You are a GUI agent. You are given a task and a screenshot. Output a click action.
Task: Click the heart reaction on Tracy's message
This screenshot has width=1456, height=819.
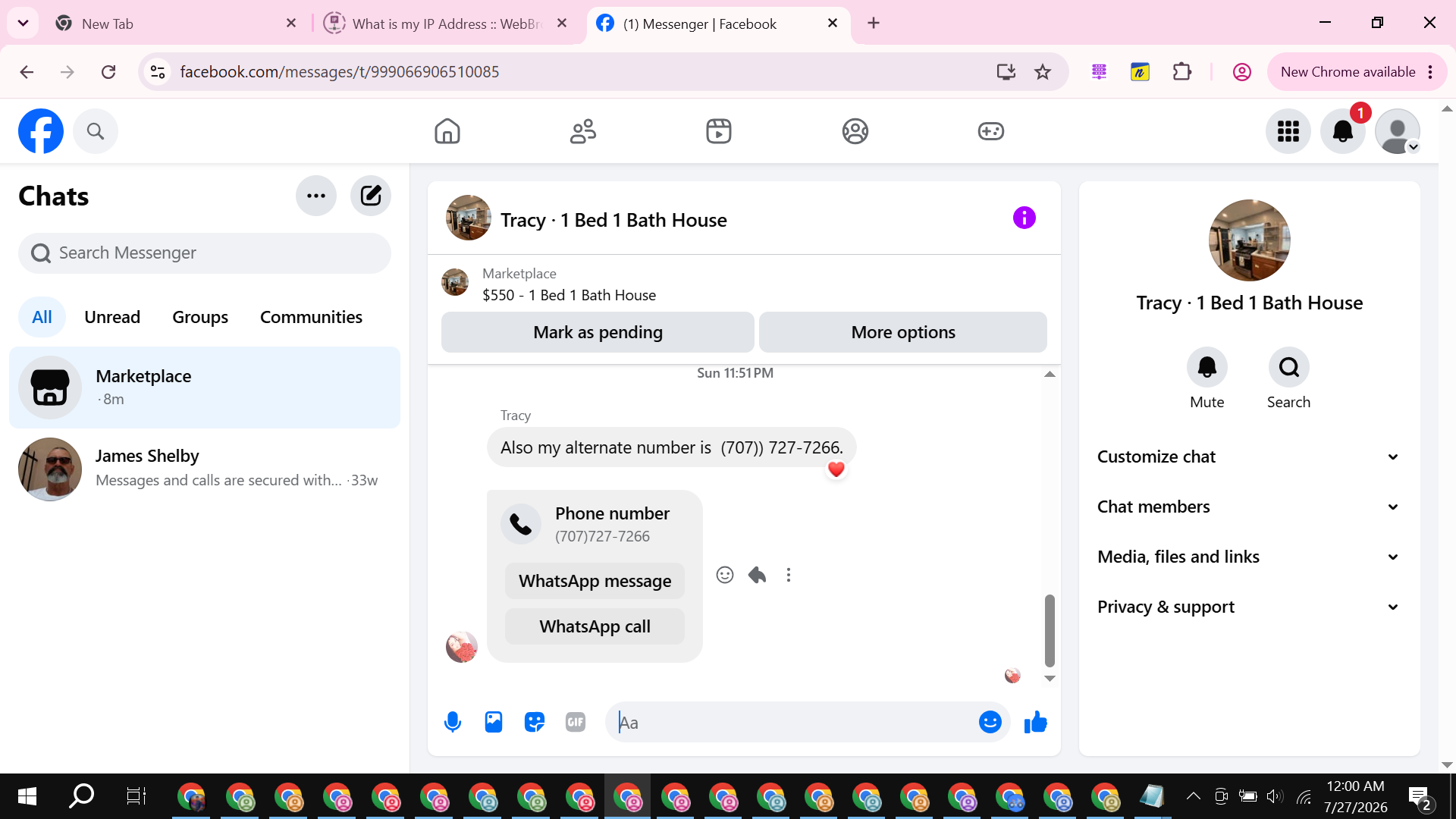pyautogui.click(x=836, y=469)
